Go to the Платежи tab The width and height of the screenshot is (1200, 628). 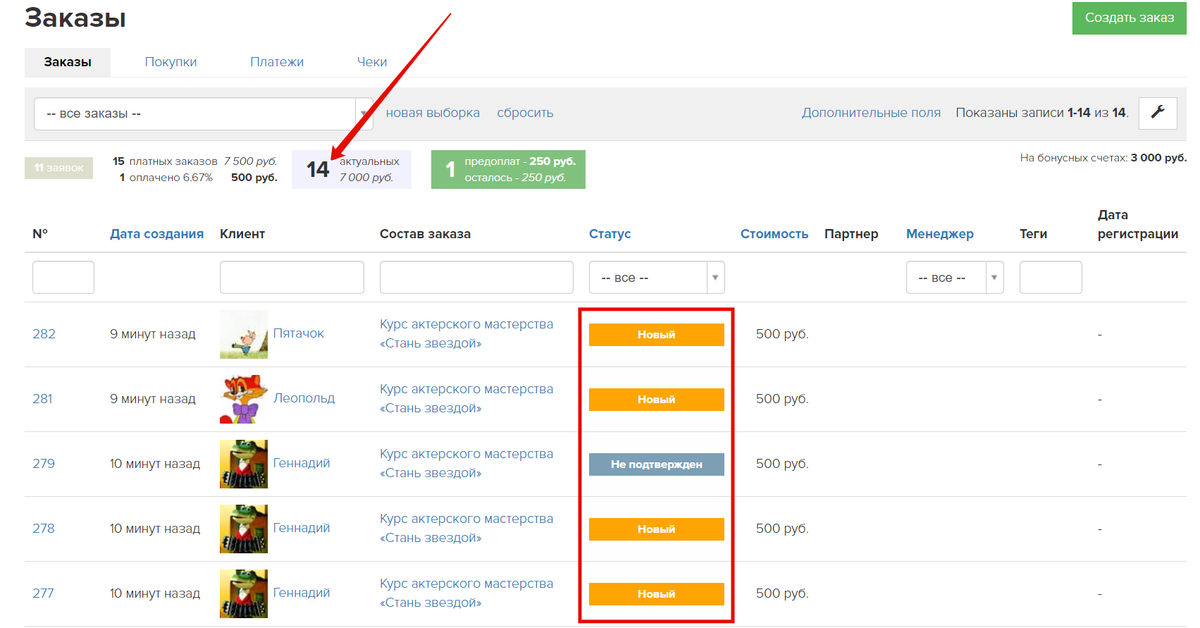click(277, 62)
